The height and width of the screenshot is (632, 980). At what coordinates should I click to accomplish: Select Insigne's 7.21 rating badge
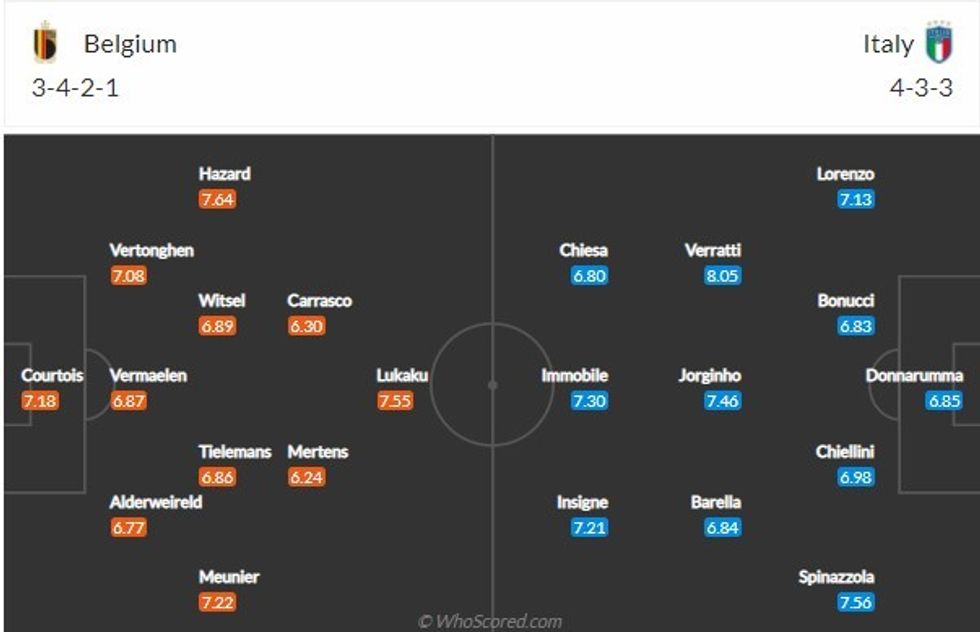[589, 527]
